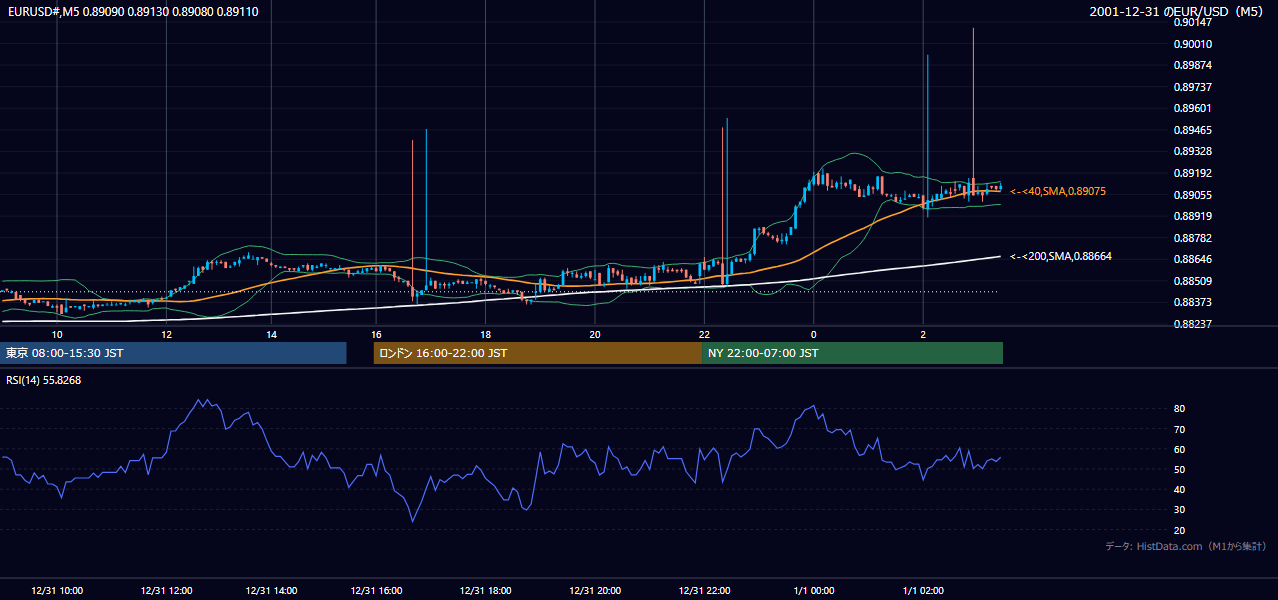Click the bottom time label 12/31 20:00
Screen dimensions: 1278x600
point(595,590)
